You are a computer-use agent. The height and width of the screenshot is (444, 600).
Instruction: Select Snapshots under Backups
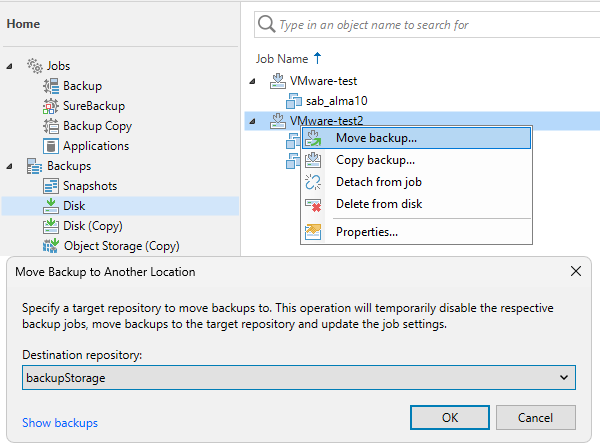[90, 186]
